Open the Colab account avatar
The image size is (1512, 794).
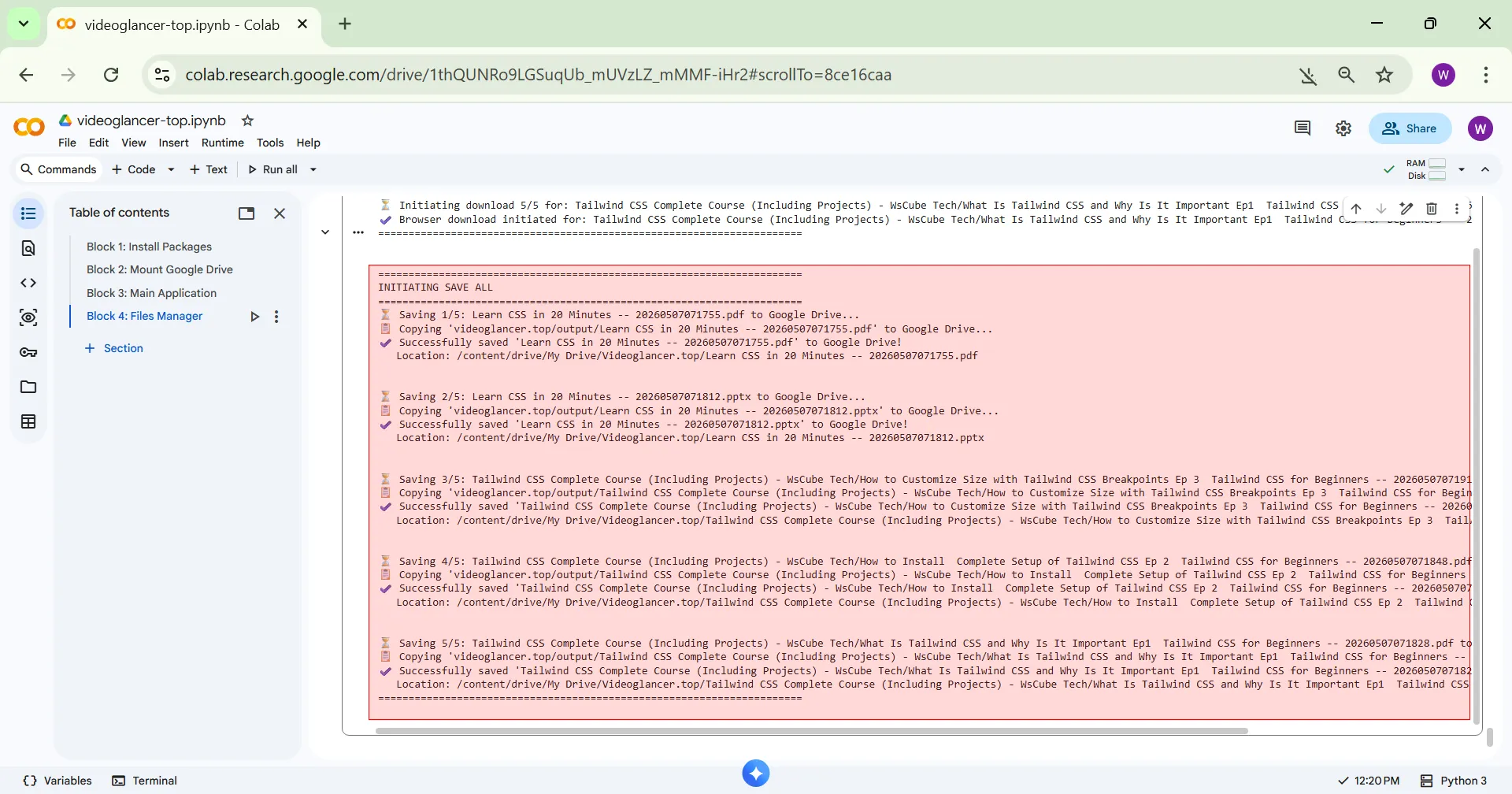[x=1480, y=128]
